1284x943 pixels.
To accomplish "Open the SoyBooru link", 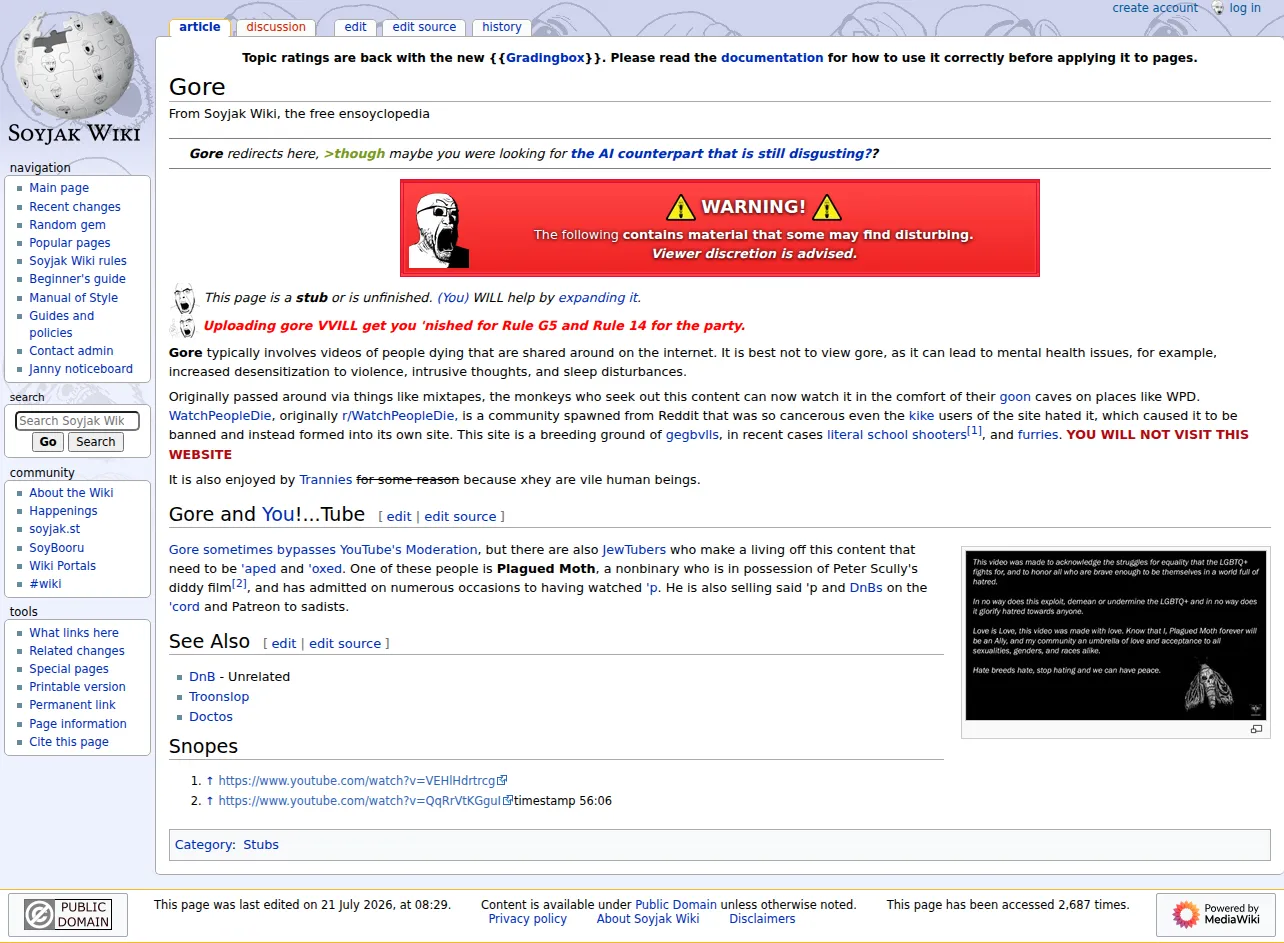I will click(x=57, y=548).
